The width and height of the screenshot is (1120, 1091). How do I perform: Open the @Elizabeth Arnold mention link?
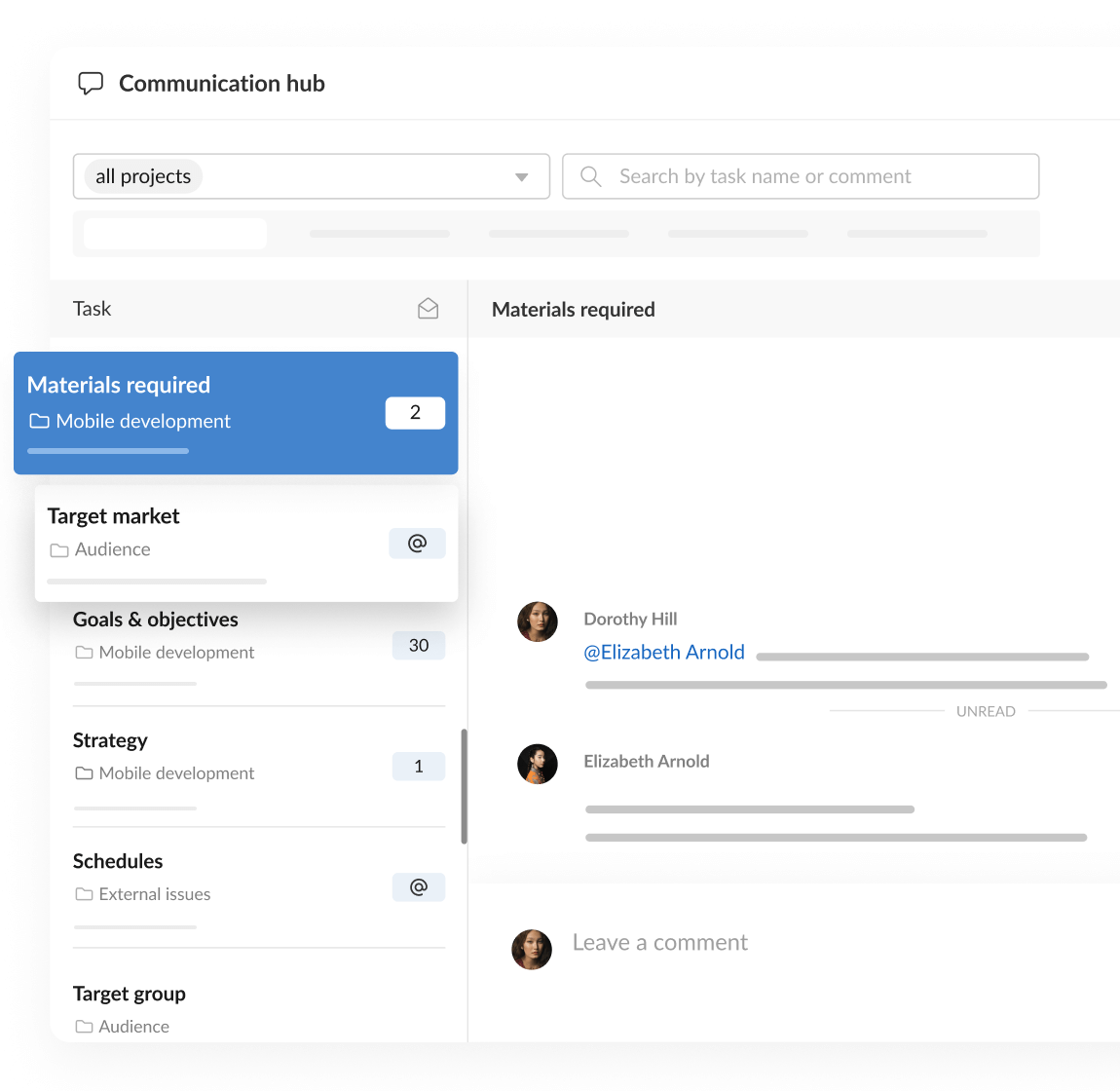point(664,652)
